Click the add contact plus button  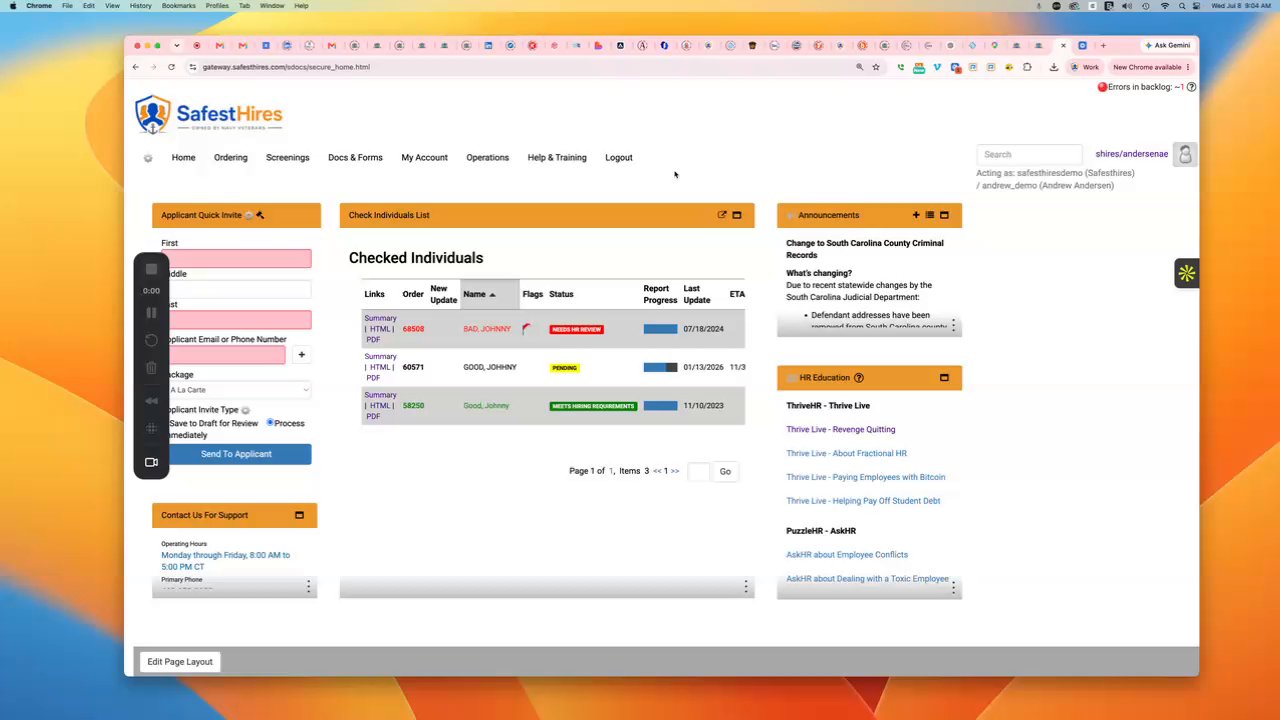click(301, 355)
